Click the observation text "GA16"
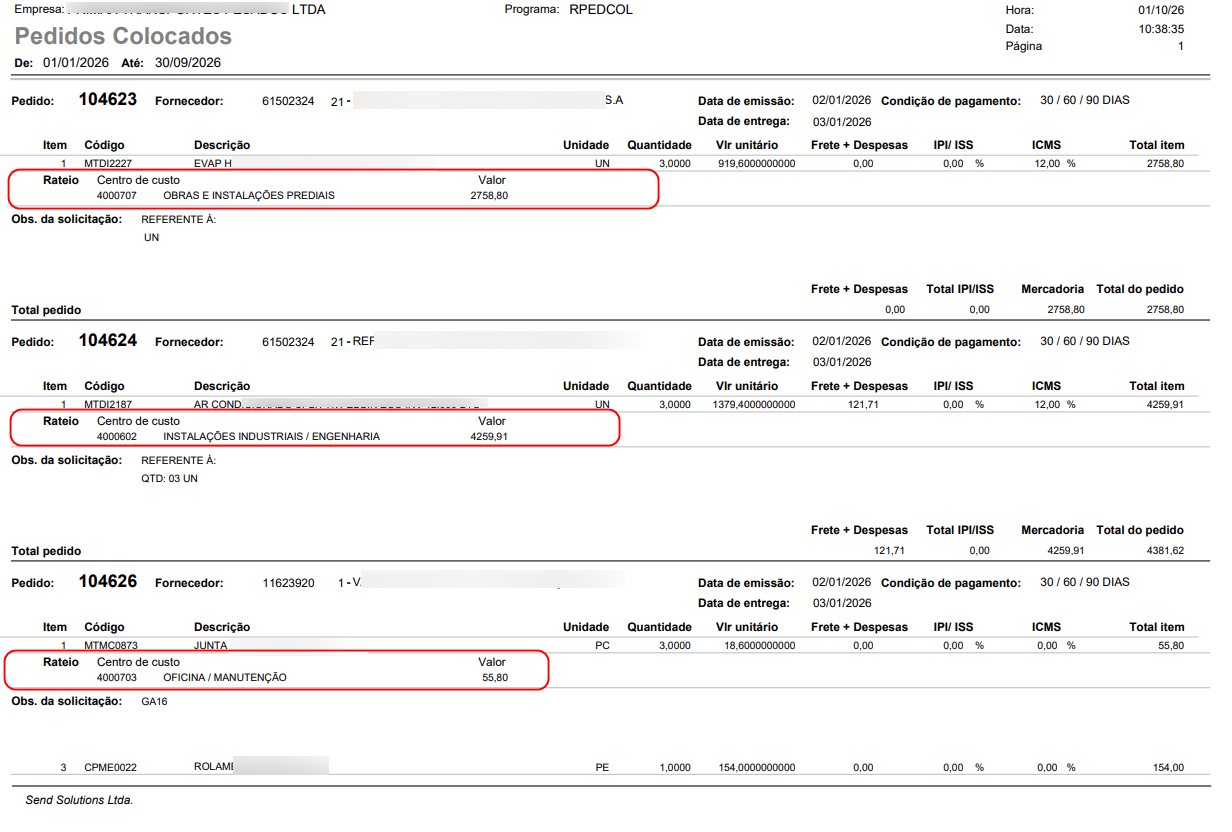The width and height of the screenshot is (1232, 832). pyautogui.click(x=155, y=701)
